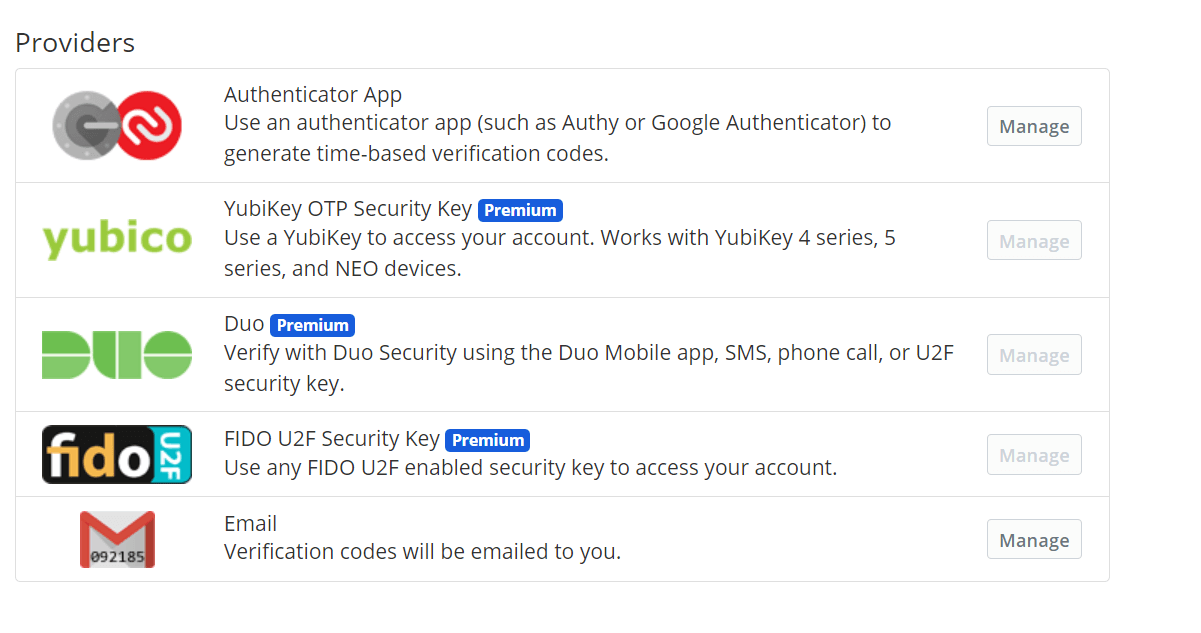The width and height of the screenshot is (1201, 633).
Task: Click the green Duo logo
Action: pyautogui.click(x=117, y=355)
